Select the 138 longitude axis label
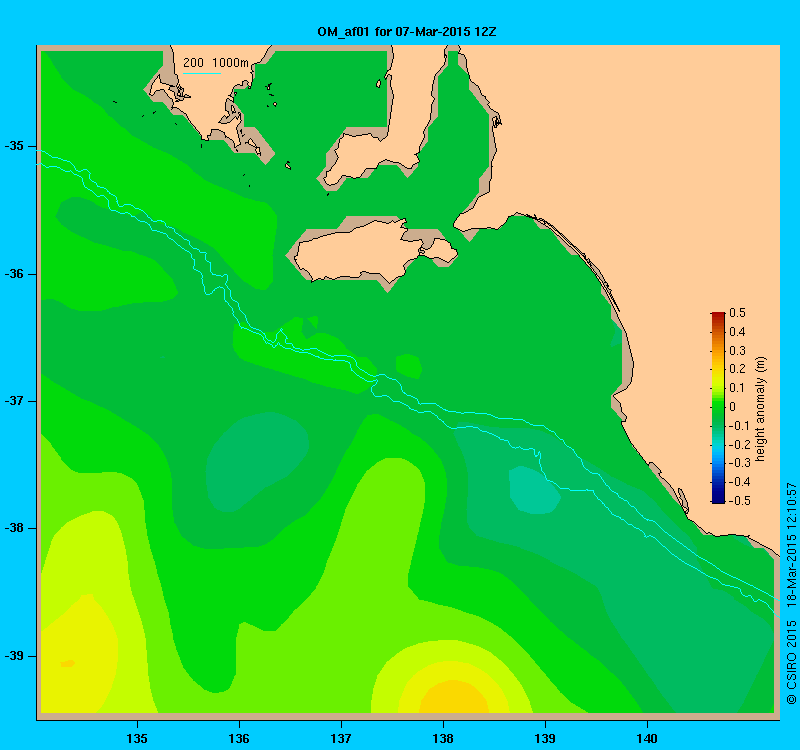Image resolution: width=800 pixels, height=750 pixels. tap(443, 738)
